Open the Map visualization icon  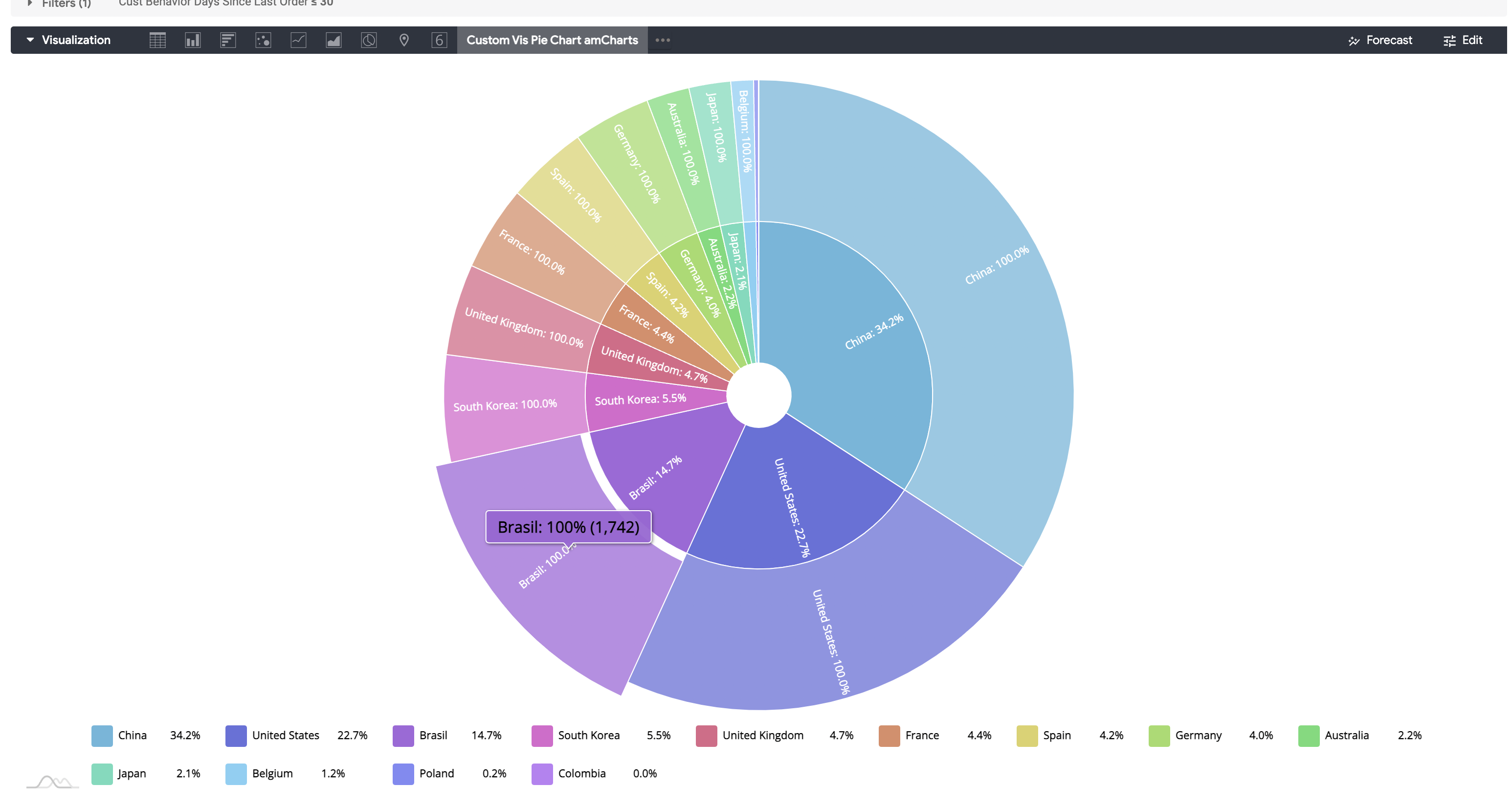[404, 40]
